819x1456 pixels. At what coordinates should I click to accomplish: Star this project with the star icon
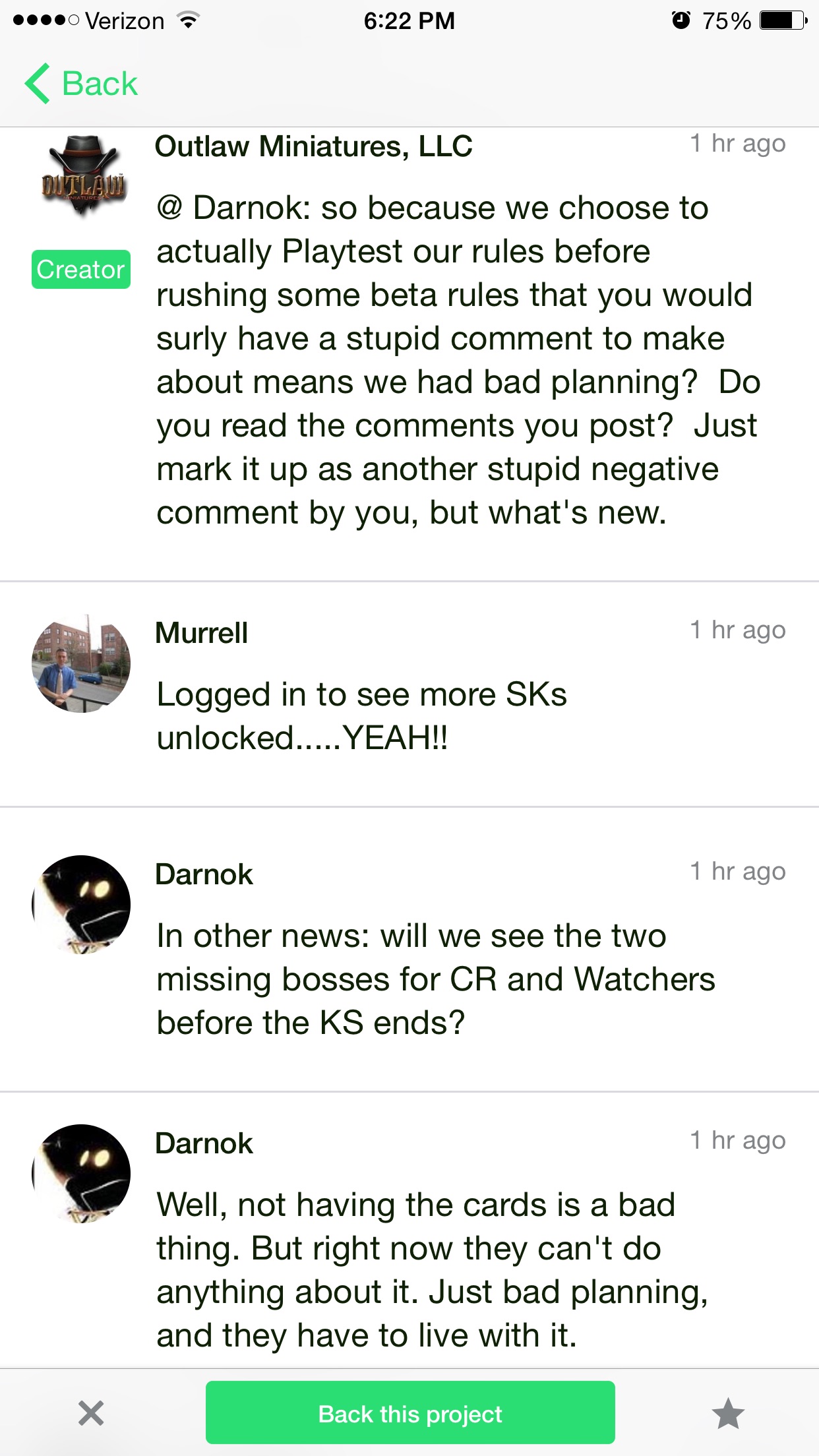coord(728,1413)
